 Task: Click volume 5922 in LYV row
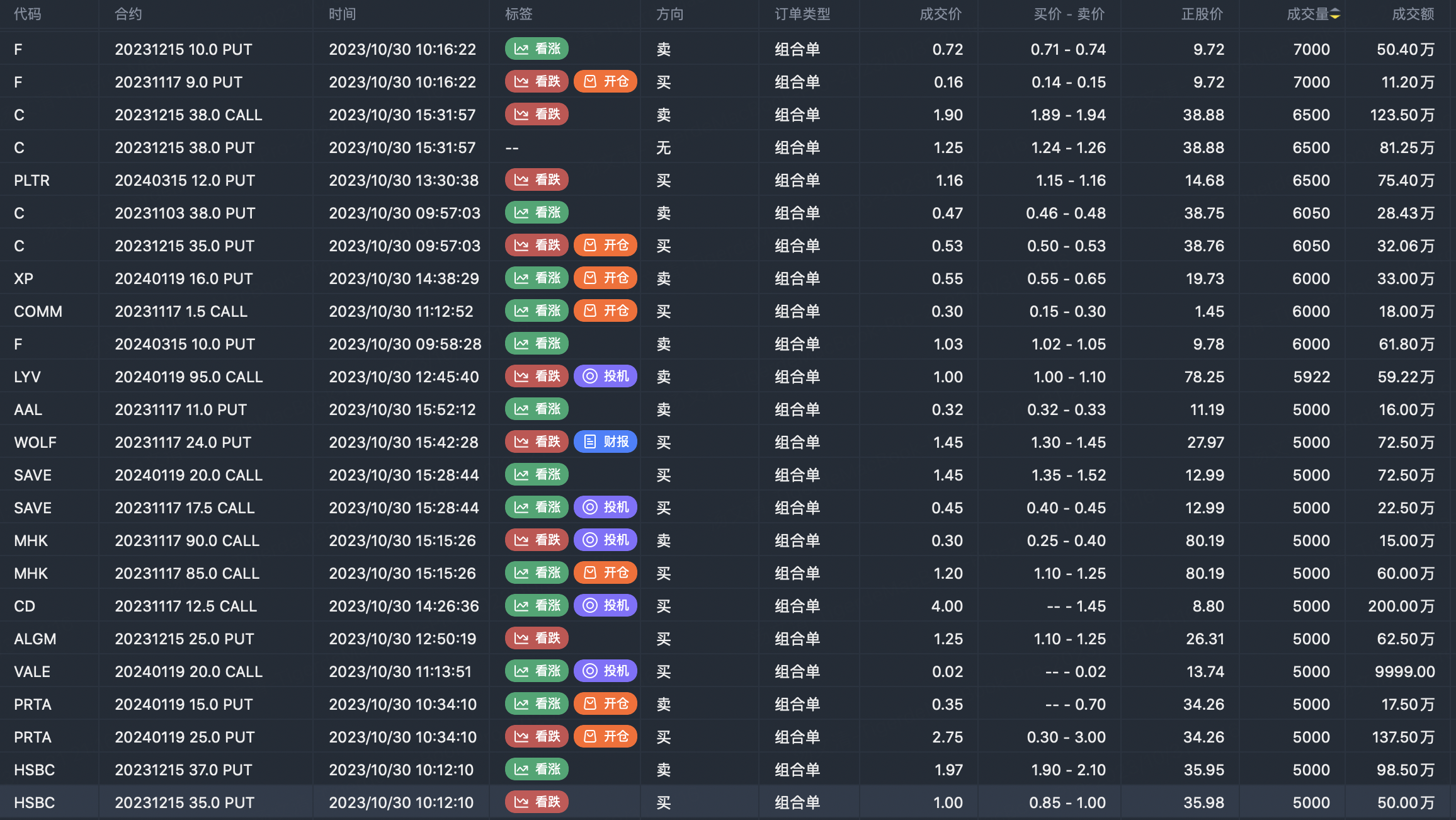tap(1312, 377)
